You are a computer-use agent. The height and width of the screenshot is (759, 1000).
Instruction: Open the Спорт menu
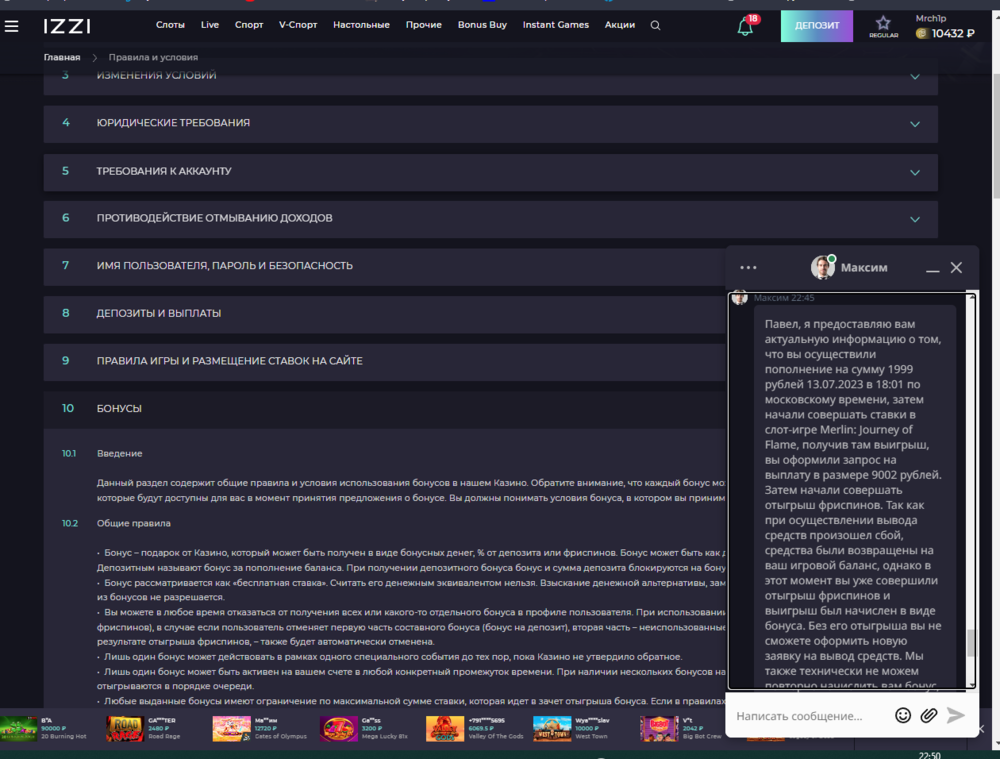click(x=249, y=25)
